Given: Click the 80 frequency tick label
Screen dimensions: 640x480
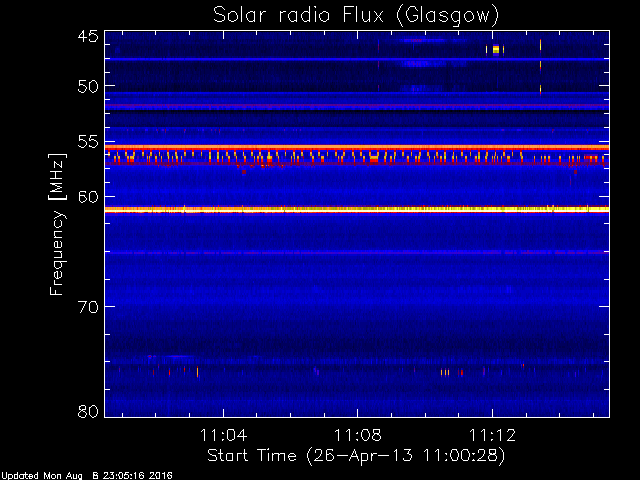Looking at the screenshot, I should [x=88, y=411].
